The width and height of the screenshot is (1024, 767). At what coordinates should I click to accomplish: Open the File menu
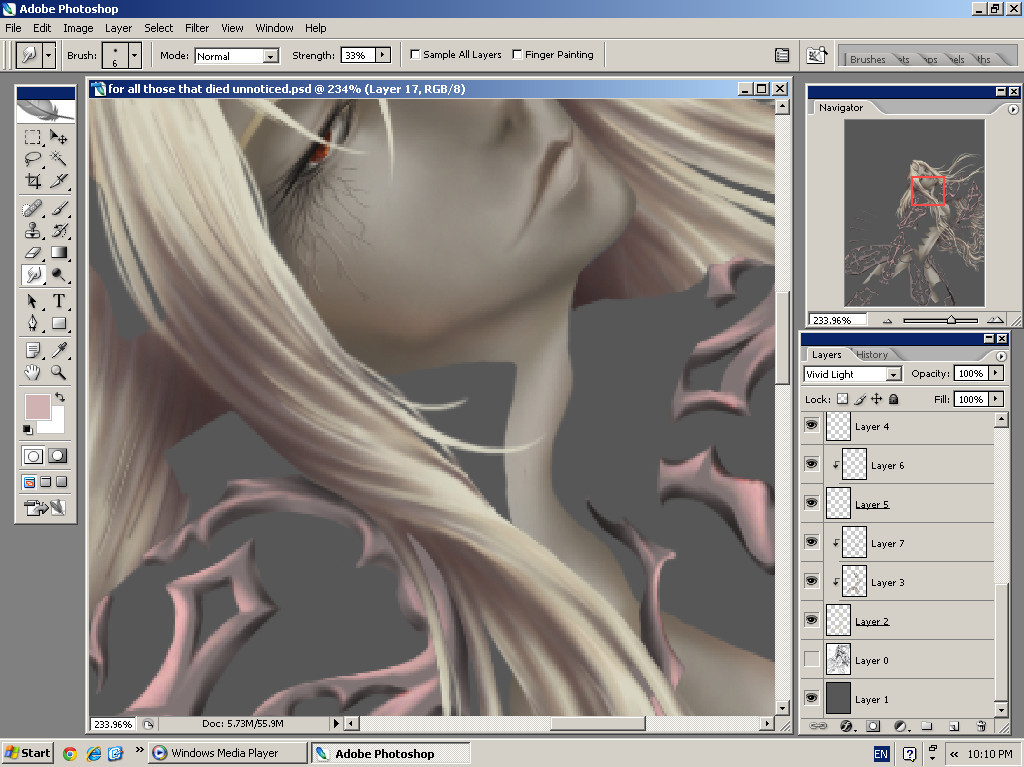point(13,28)
